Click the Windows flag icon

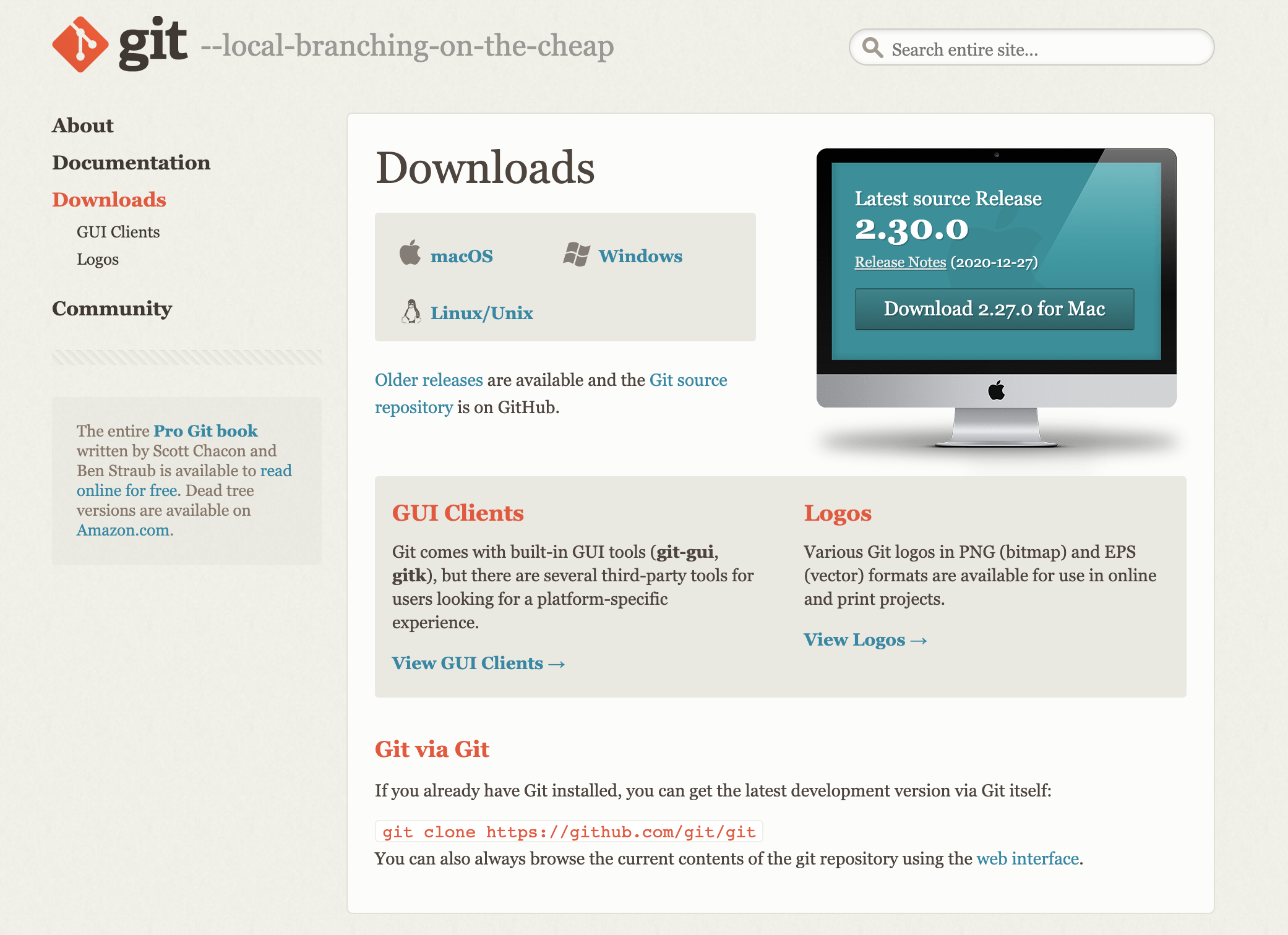(x=577, y=254)
